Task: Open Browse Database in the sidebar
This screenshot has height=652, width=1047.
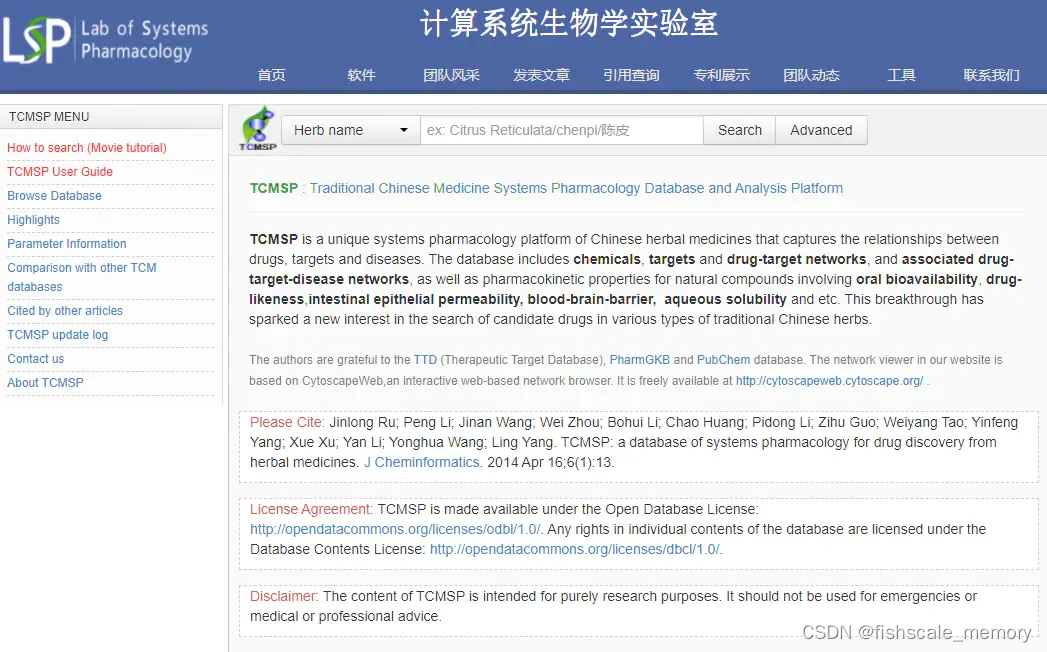Action: 54,196
